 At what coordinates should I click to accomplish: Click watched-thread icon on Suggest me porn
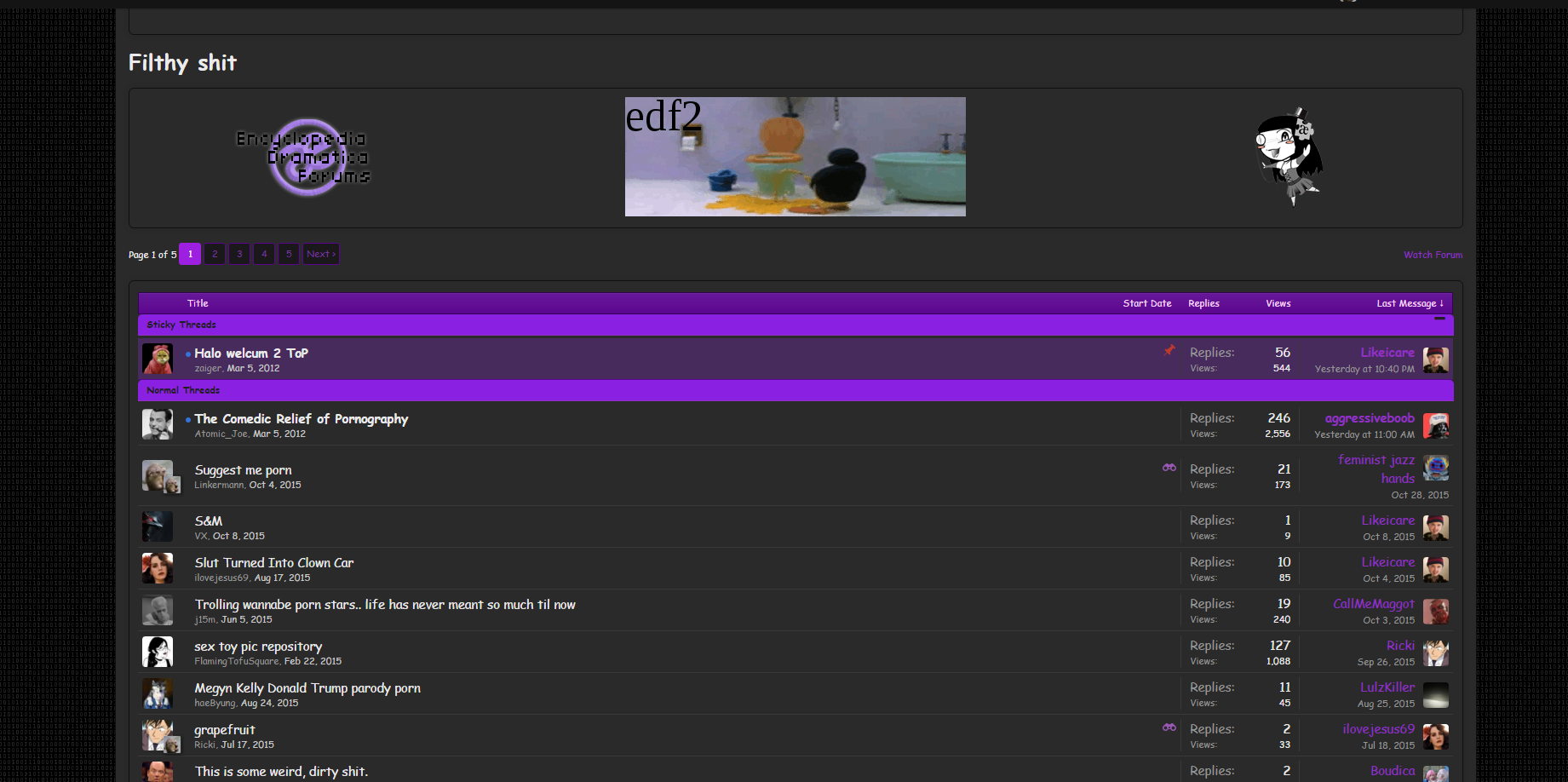click(x=1169, y=468)
